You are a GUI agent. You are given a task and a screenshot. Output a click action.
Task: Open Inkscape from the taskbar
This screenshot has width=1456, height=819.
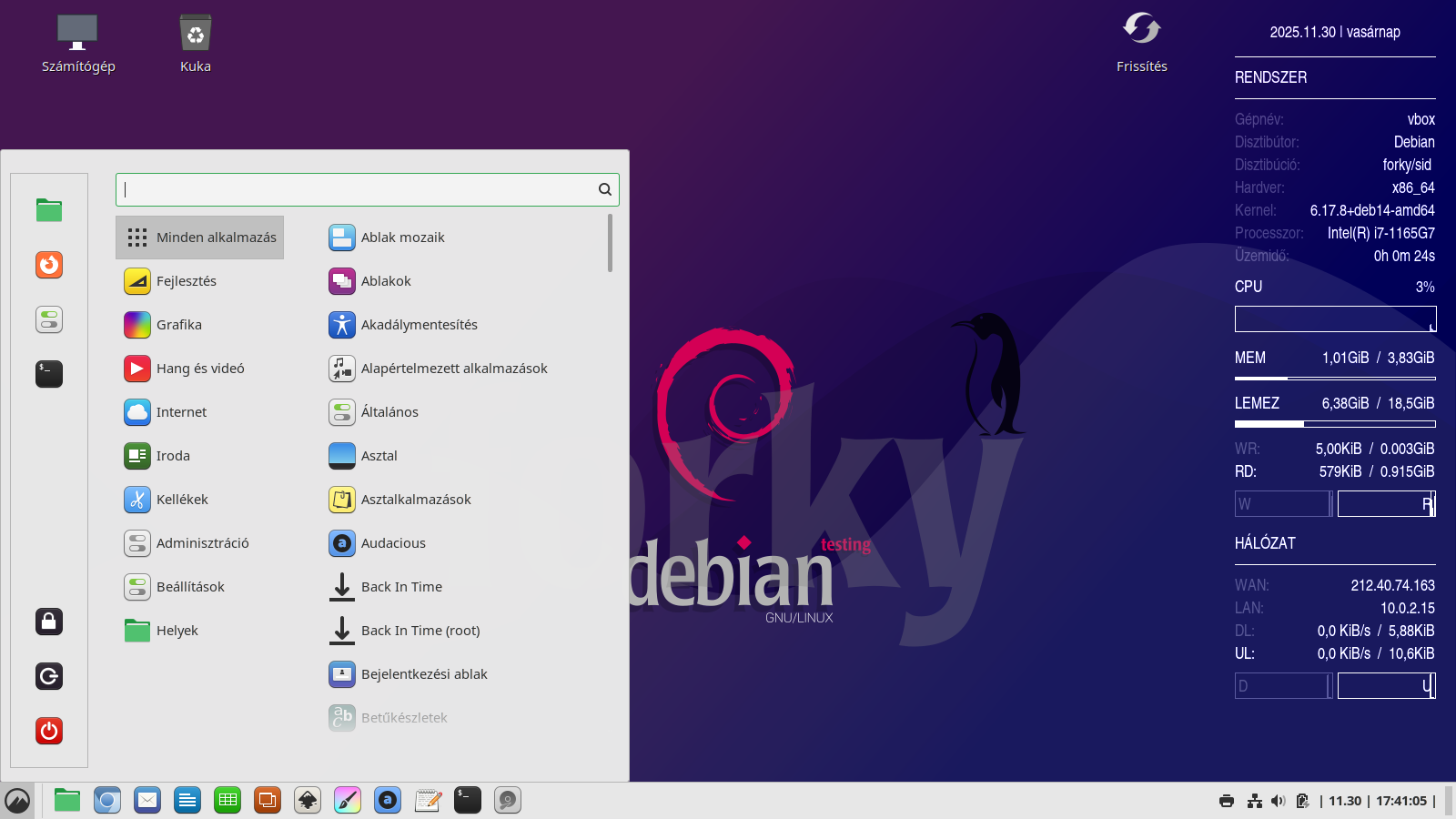coord(308,801)
